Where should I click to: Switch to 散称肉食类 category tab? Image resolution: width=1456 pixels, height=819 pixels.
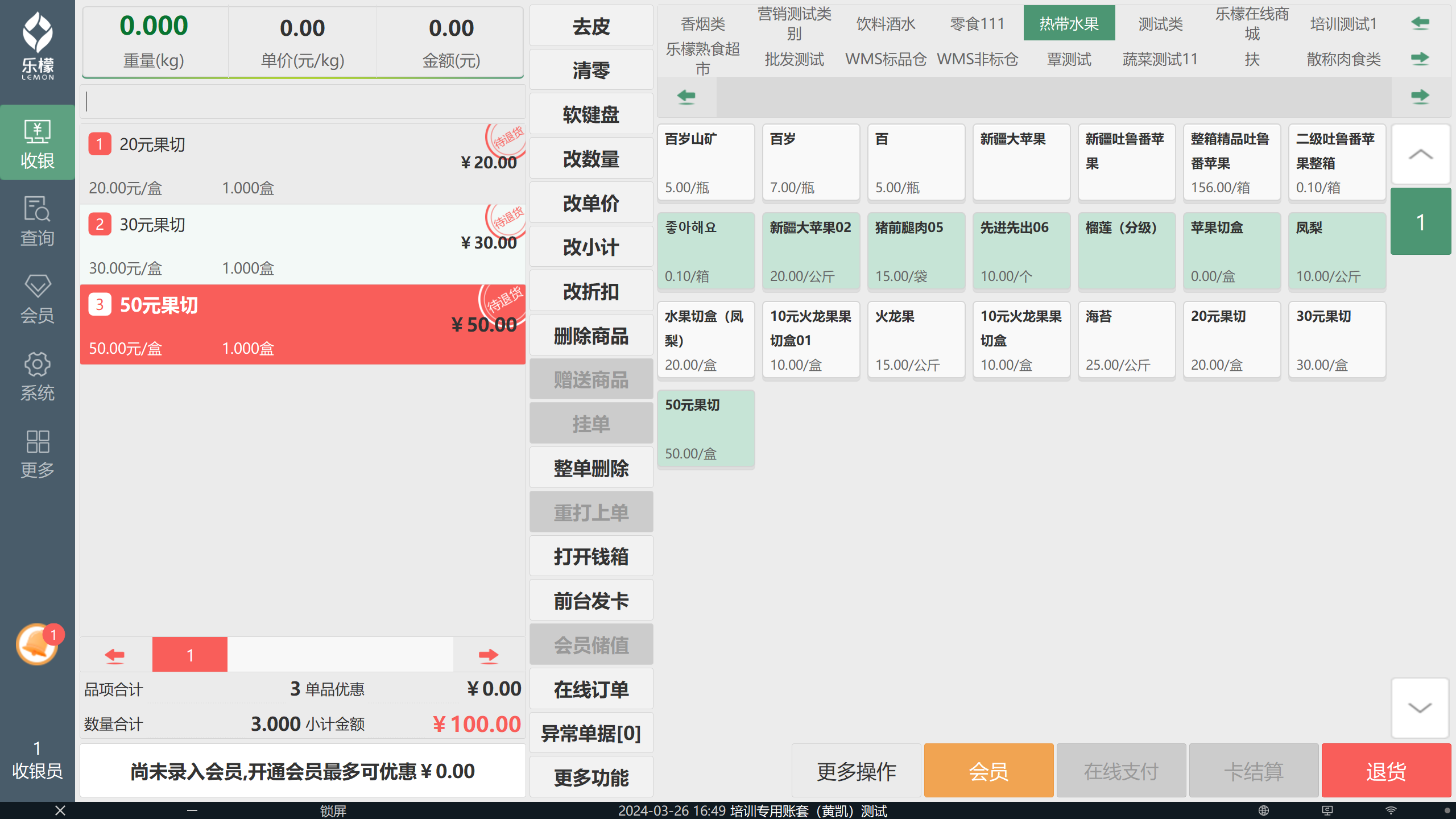(x=1344, y=59)
